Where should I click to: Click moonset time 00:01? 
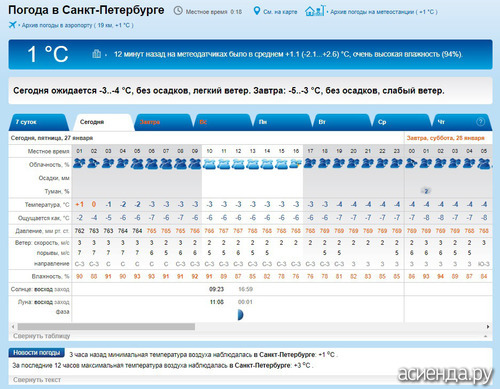[245, 302]
